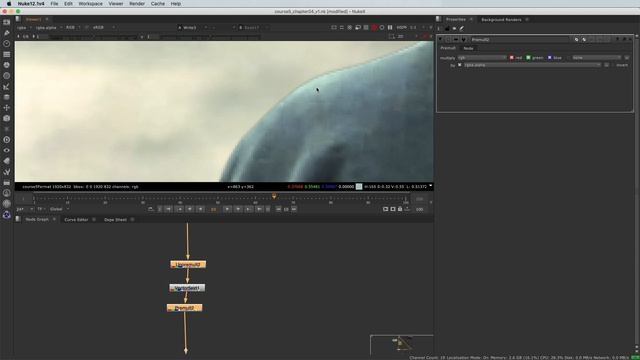Click the Premult2 node name field
Image resolution: width=640 pixels, height=360 pixels.
(x=520, y=40)
